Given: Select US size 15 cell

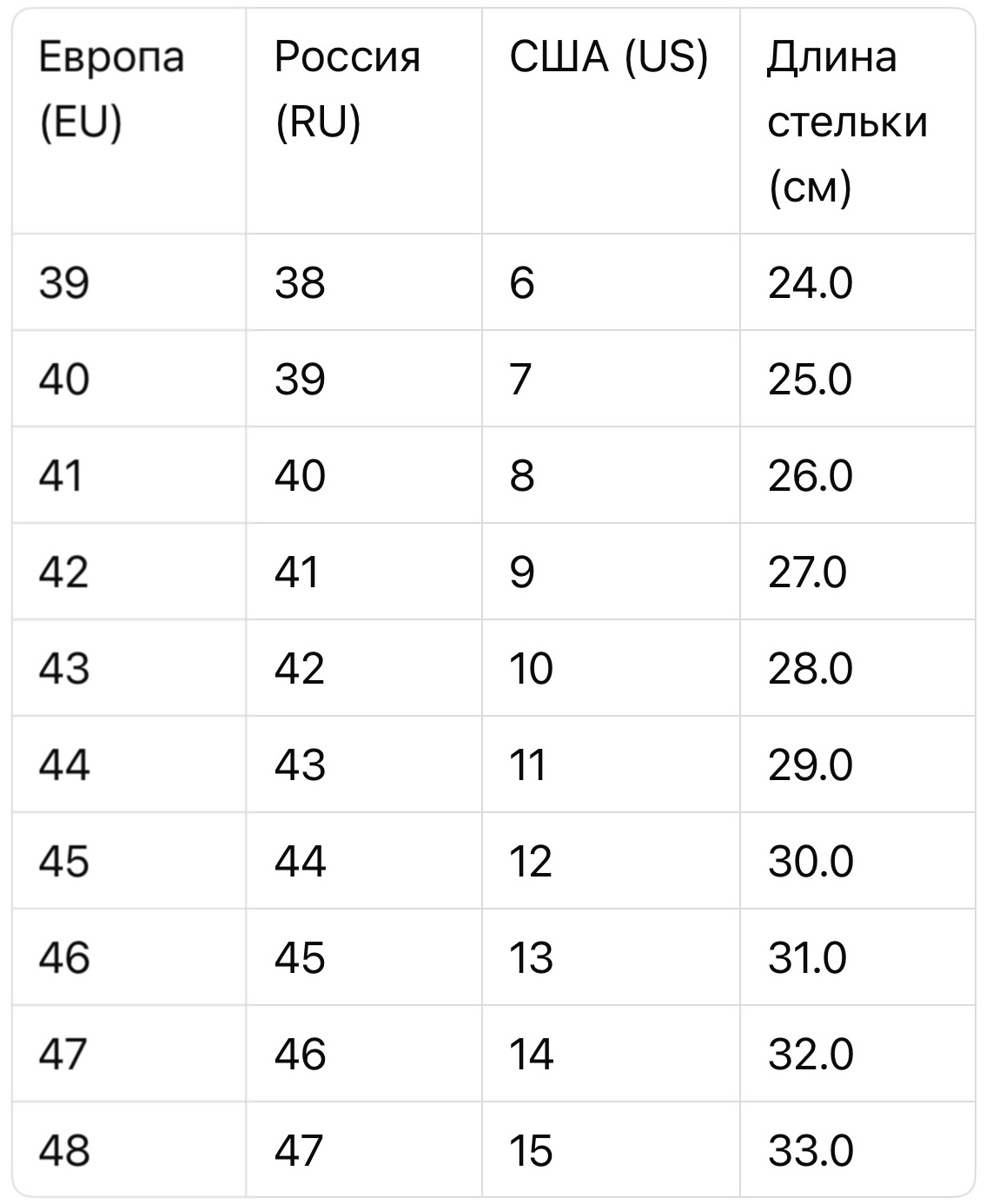Looking at the screenshot, I should (530, 1150).
